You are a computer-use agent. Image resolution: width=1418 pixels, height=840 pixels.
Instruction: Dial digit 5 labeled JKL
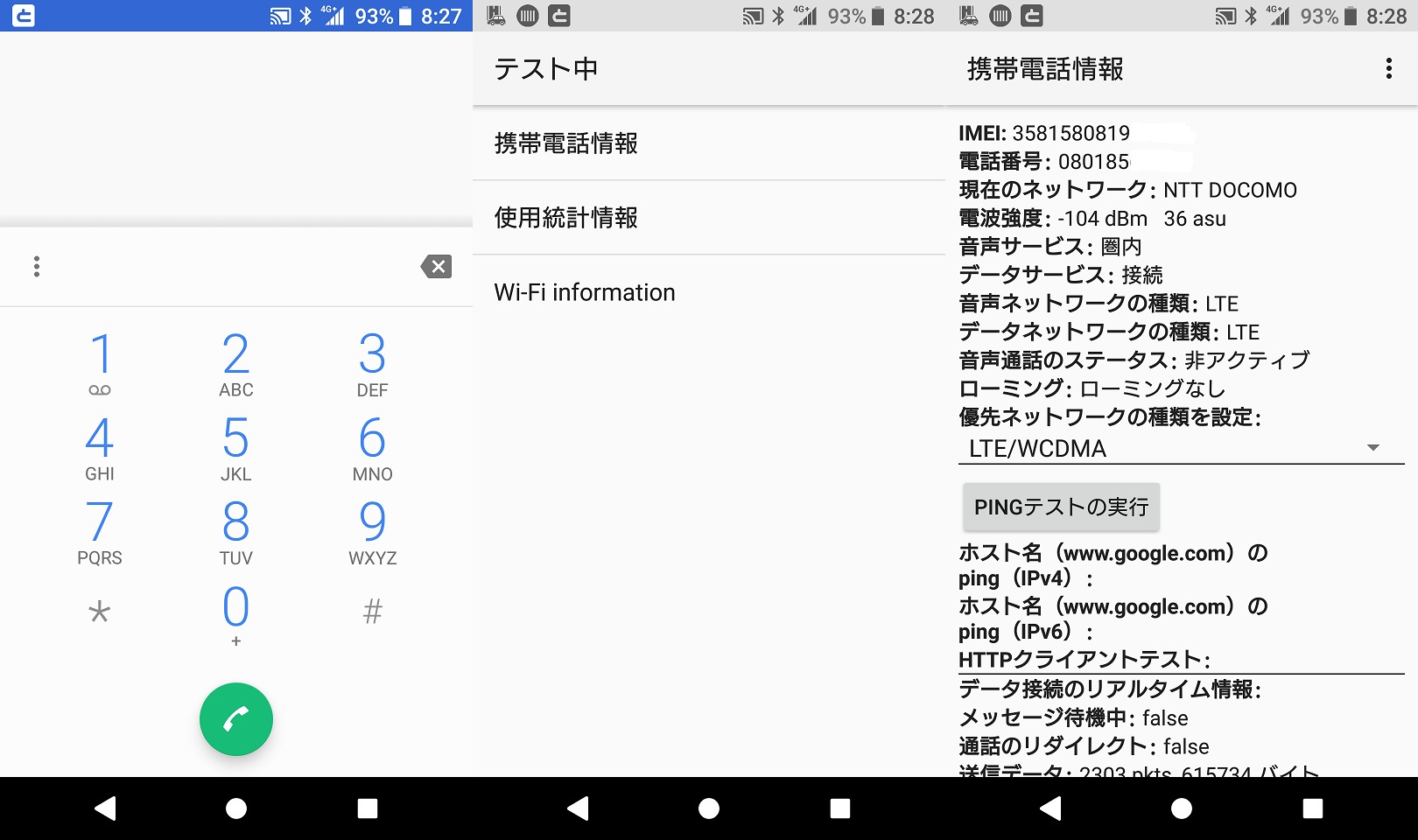236,448
